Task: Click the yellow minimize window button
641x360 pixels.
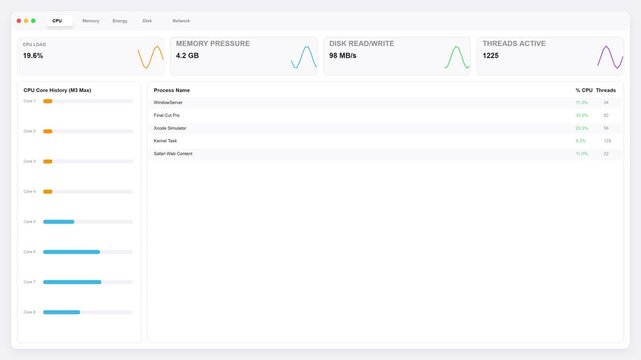Action: tap(26, 21)
